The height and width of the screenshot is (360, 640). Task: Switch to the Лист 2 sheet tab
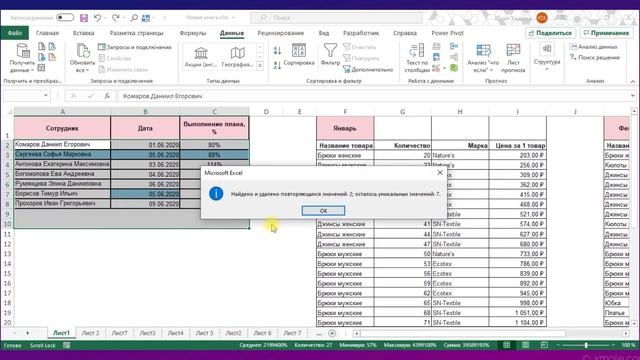click(x=90, y=333)
